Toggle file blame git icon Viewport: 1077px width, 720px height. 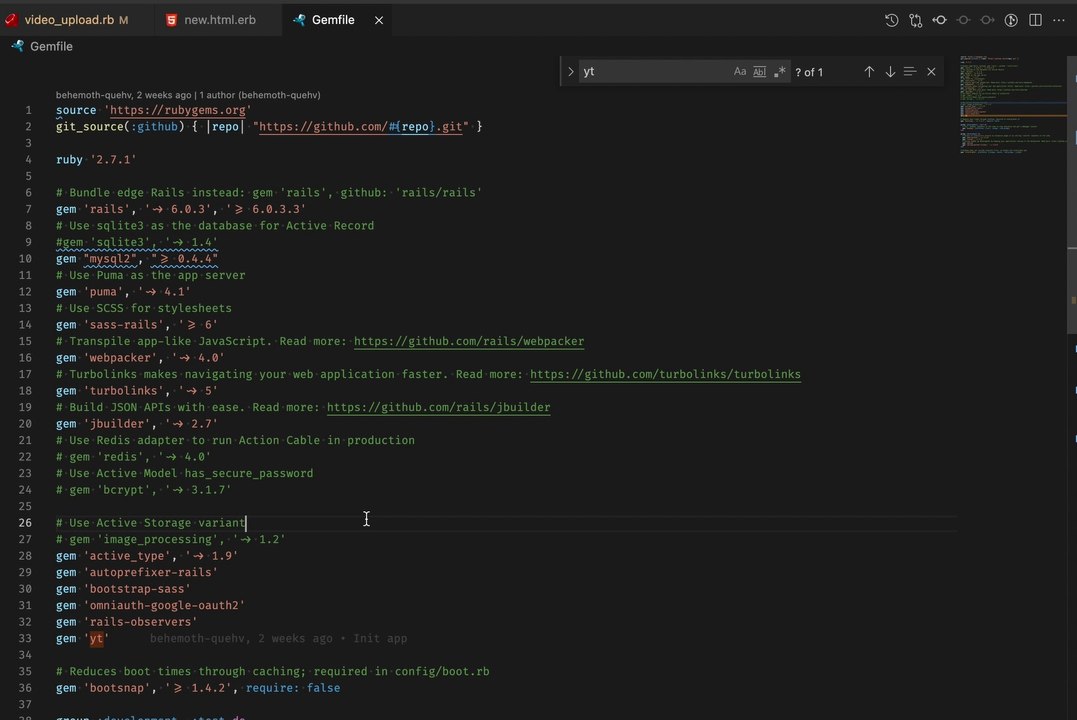[x=1011, y=20]
